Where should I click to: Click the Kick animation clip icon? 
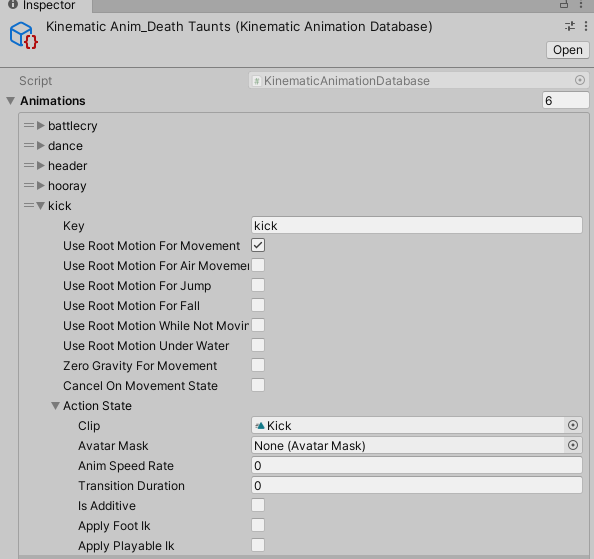pos(260,426)
